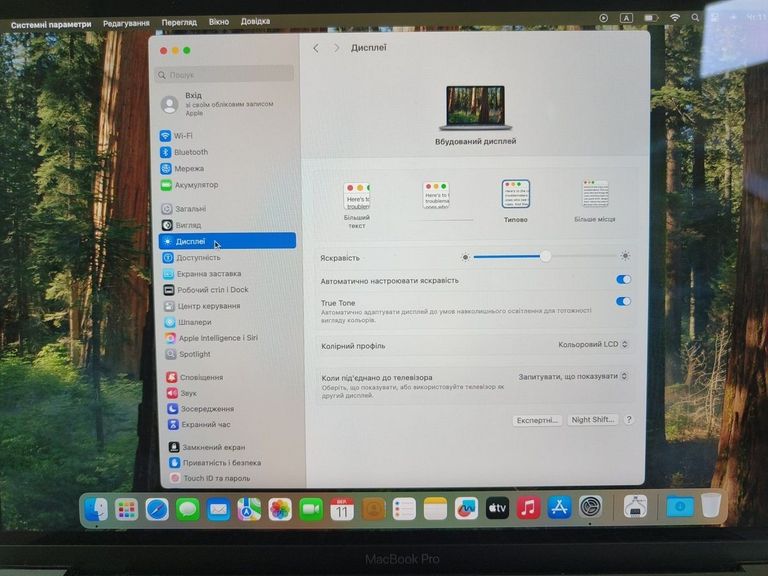Click battery status icon in menu bar
The width and height of the screenshot is (768, 576).
(x=650, y=18)
